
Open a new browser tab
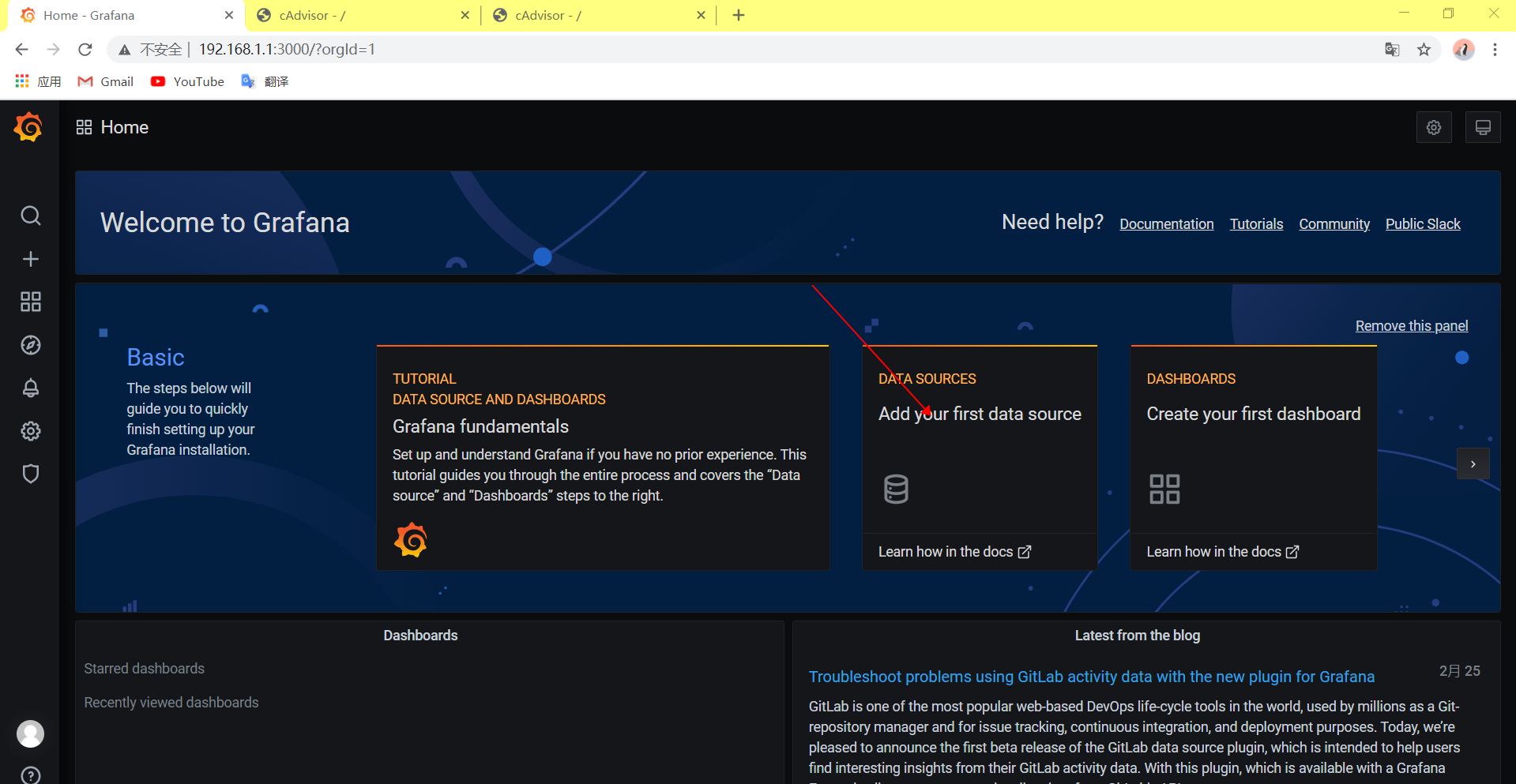739,15
